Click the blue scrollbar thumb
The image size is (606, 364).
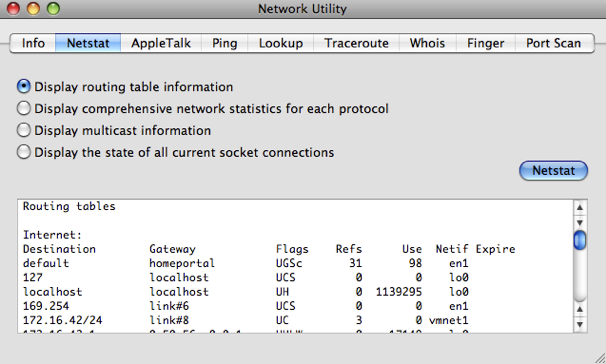click(580, 240)
